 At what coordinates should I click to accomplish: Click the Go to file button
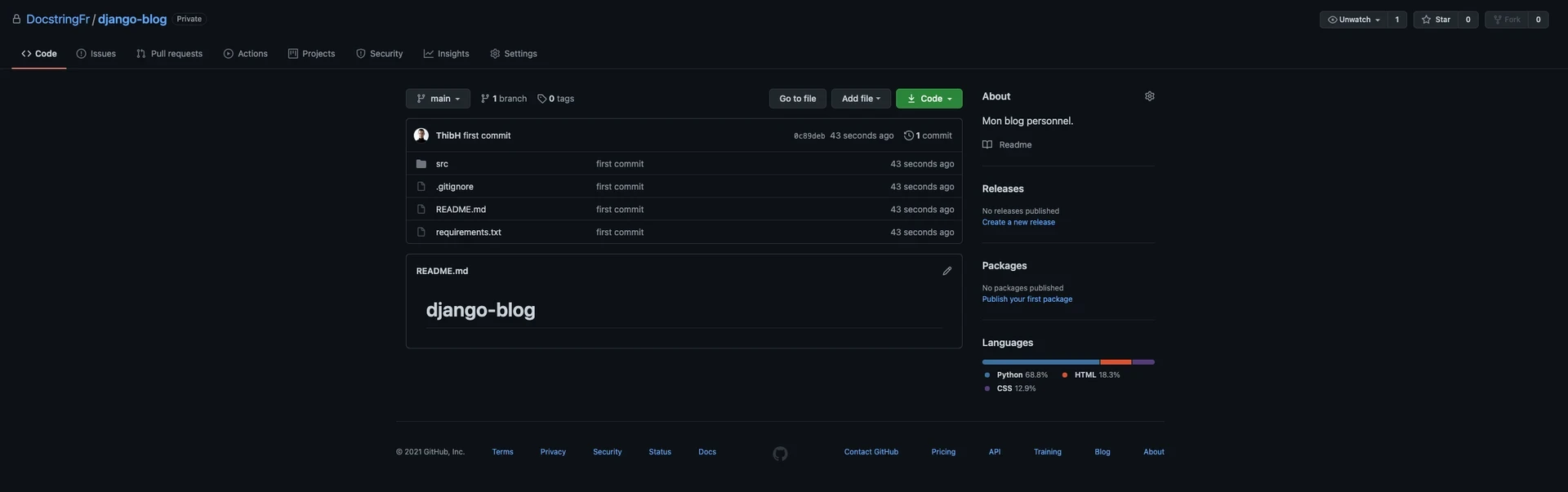[x=797, y=99]
